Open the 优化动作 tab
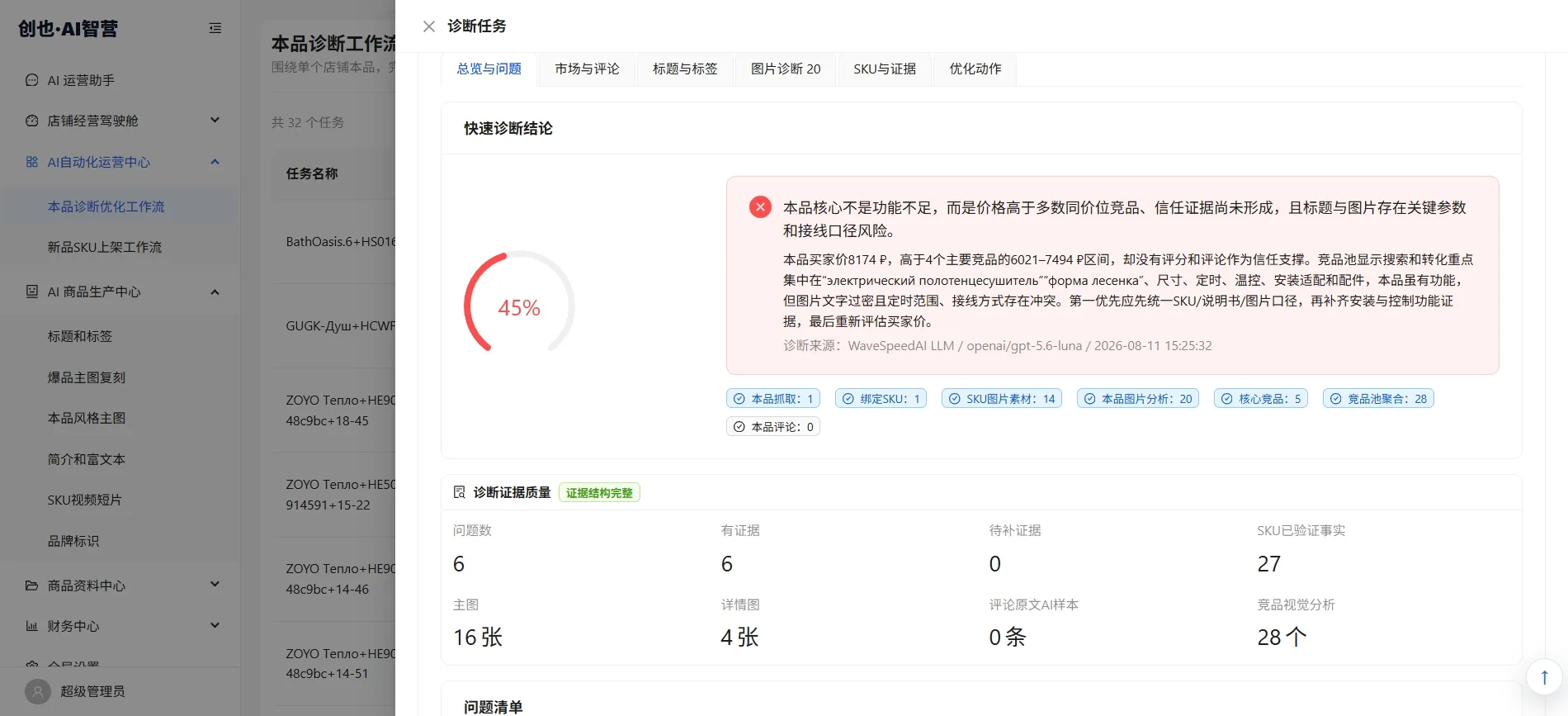The image size is (1568, 716). pos(975,69)
